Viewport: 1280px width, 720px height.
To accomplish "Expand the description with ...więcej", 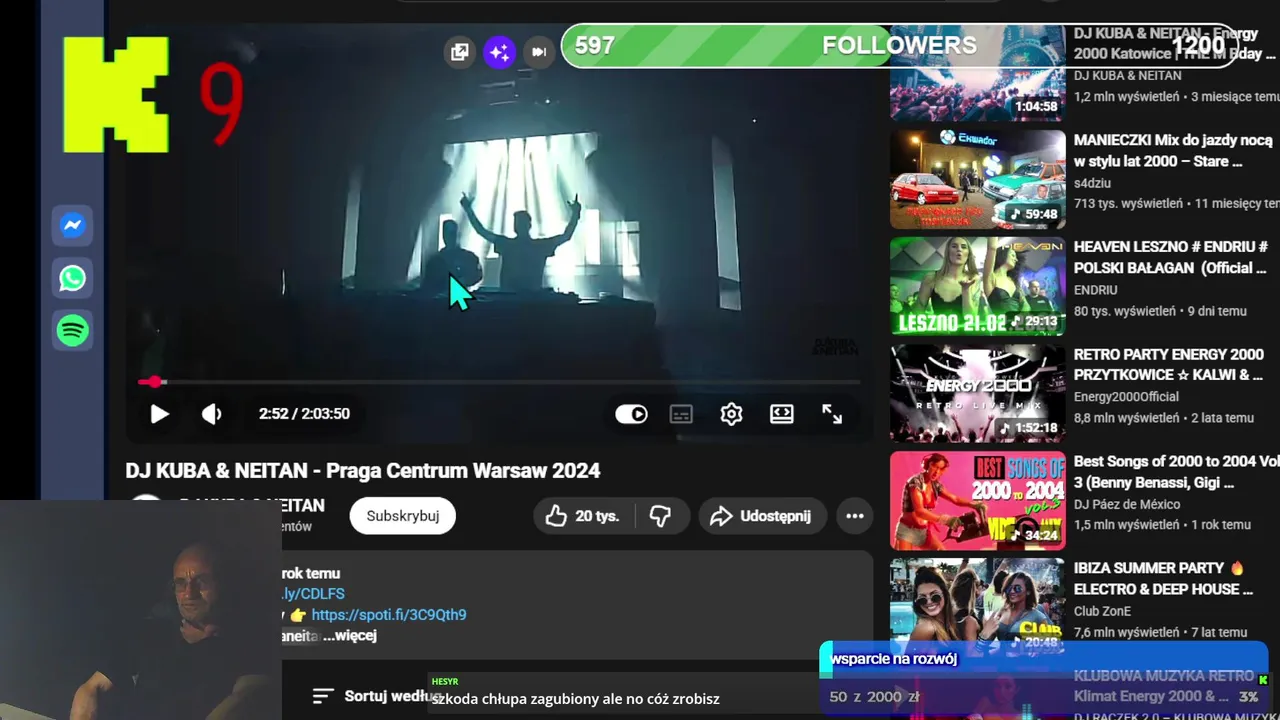I will click(350, 636).
